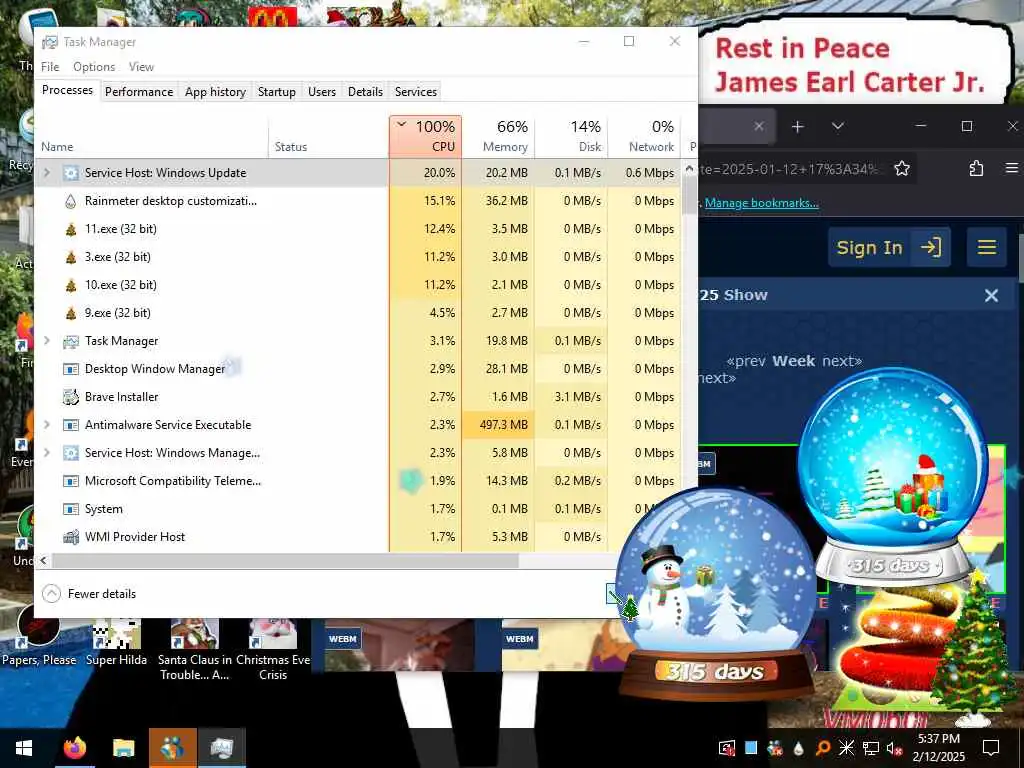
Task: Expand Service Host: Windows Management row
Action: pos(47,453)
